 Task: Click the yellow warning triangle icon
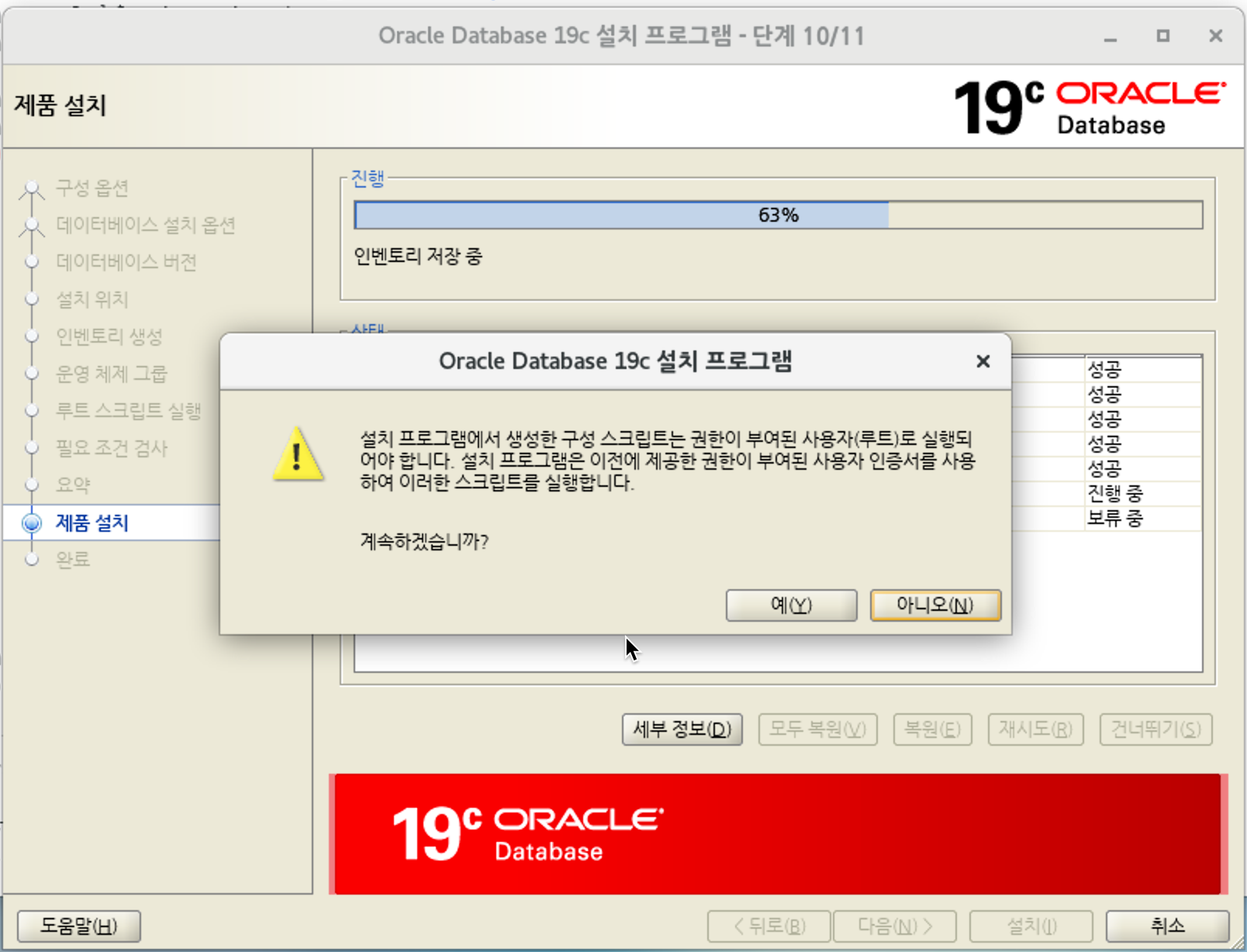click(x=298, y=454)
